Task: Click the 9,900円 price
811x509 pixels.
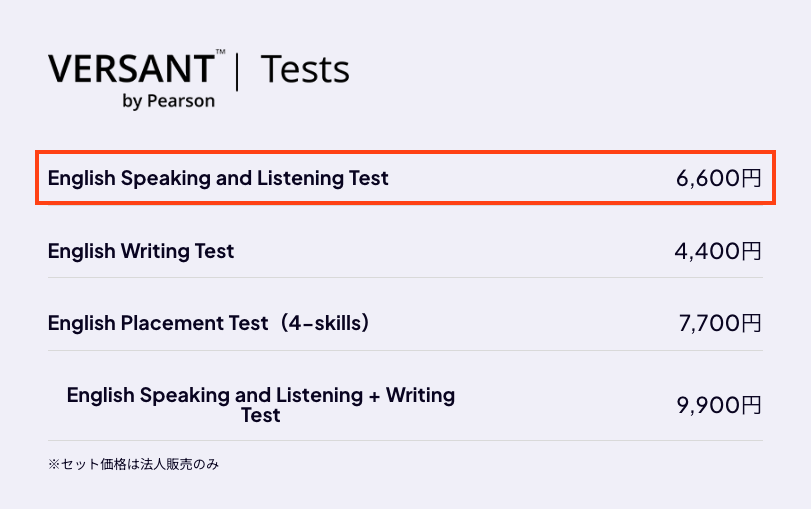Action: coord(719,405)
